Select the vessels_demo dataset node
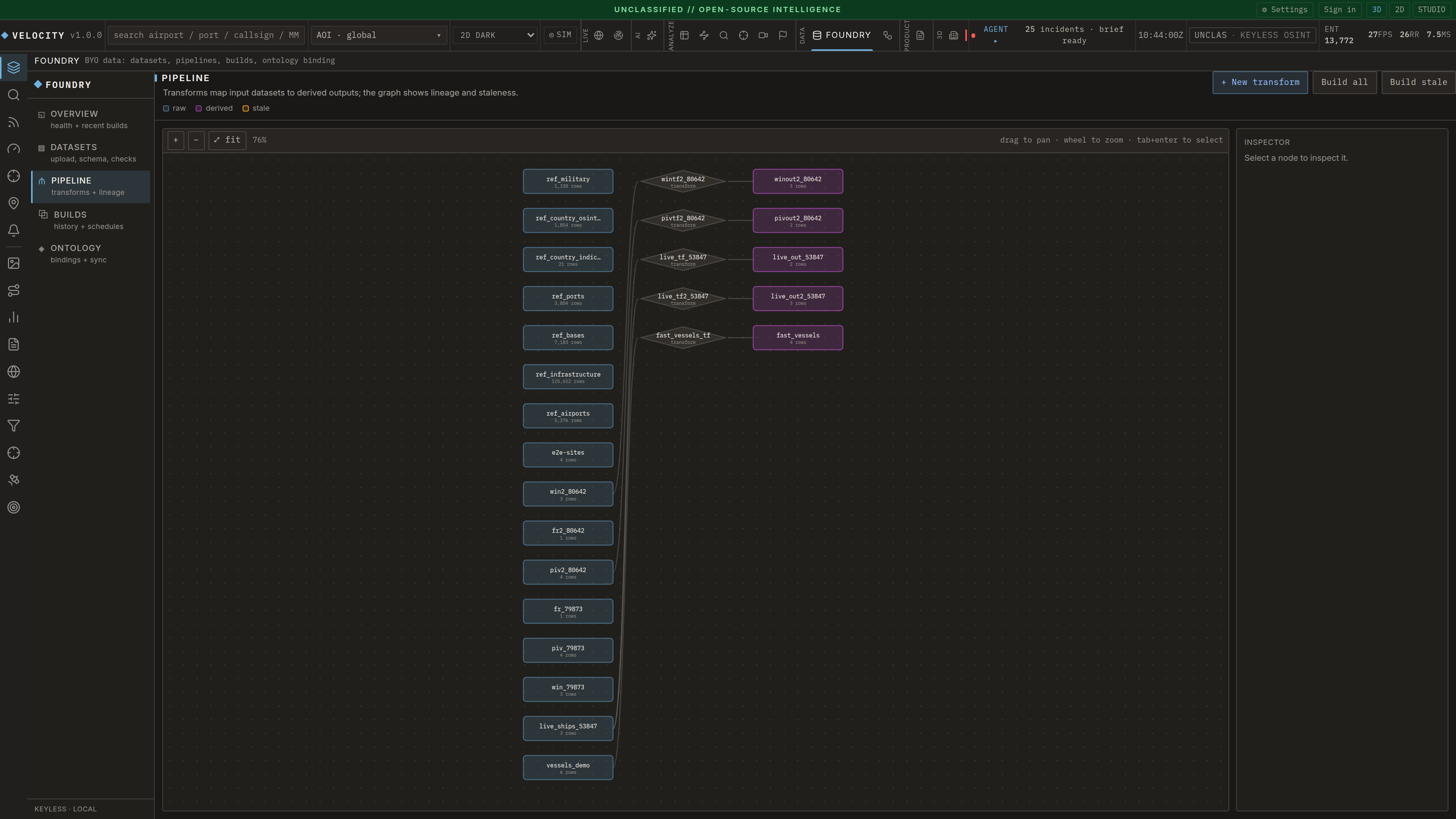 568,767
